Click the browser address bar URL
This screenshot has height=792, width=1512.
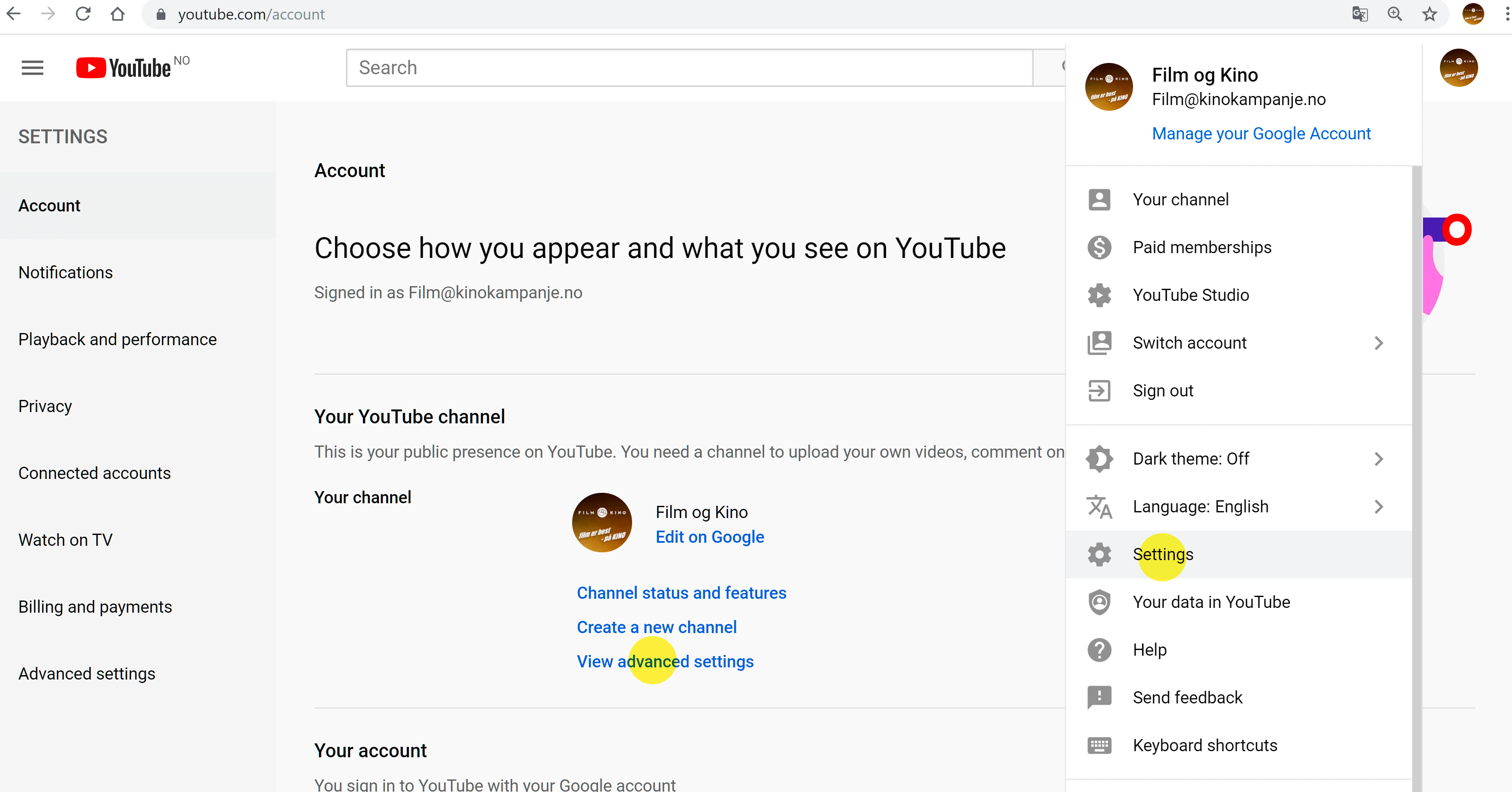pyautogui.click(x=251, y=14)
